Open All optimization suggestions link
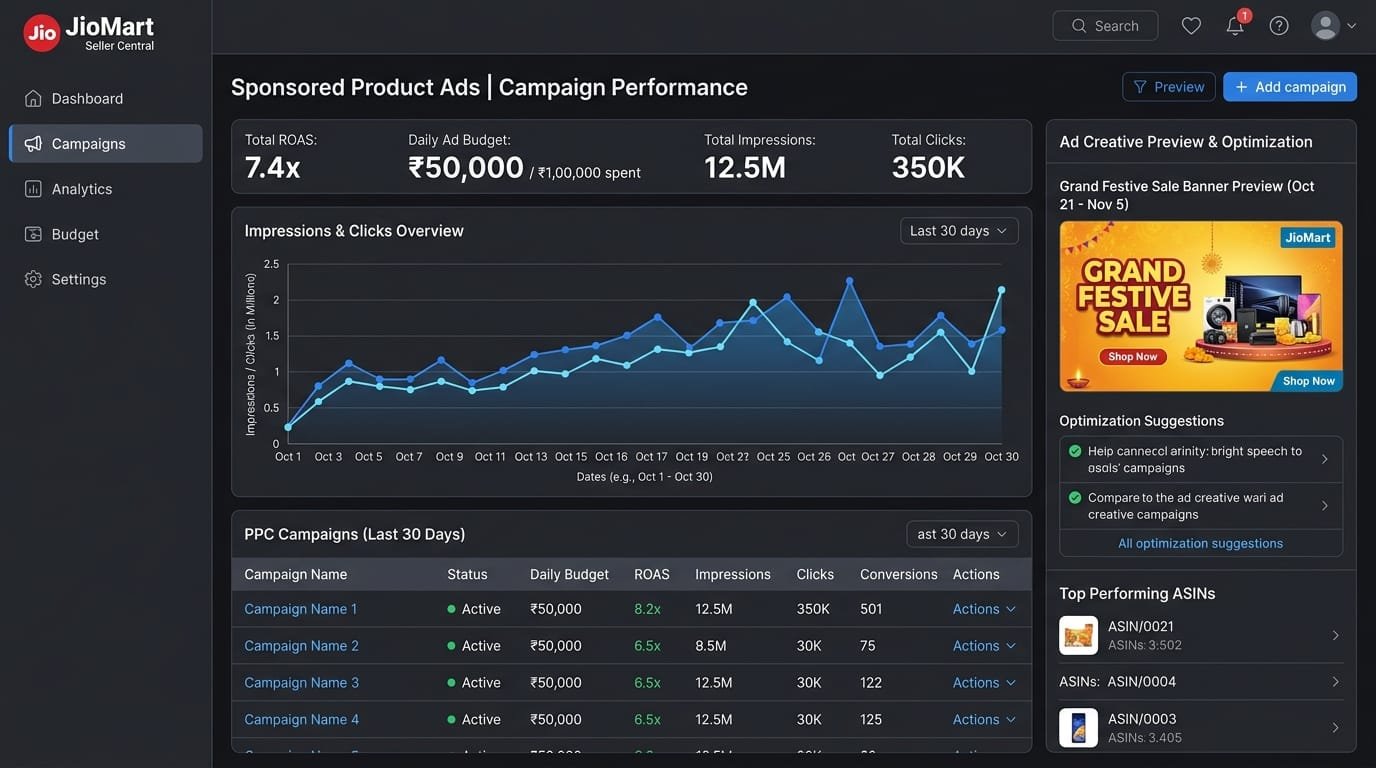This screenshot has height=768, width=1376. tap(1200, 543)
